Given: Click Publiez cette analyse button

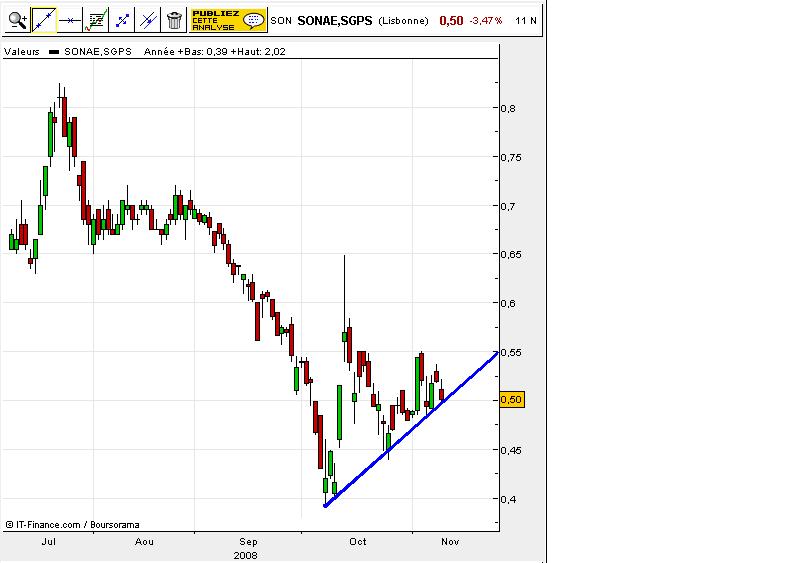Looking at the screenshot, I should coord(228,20).
